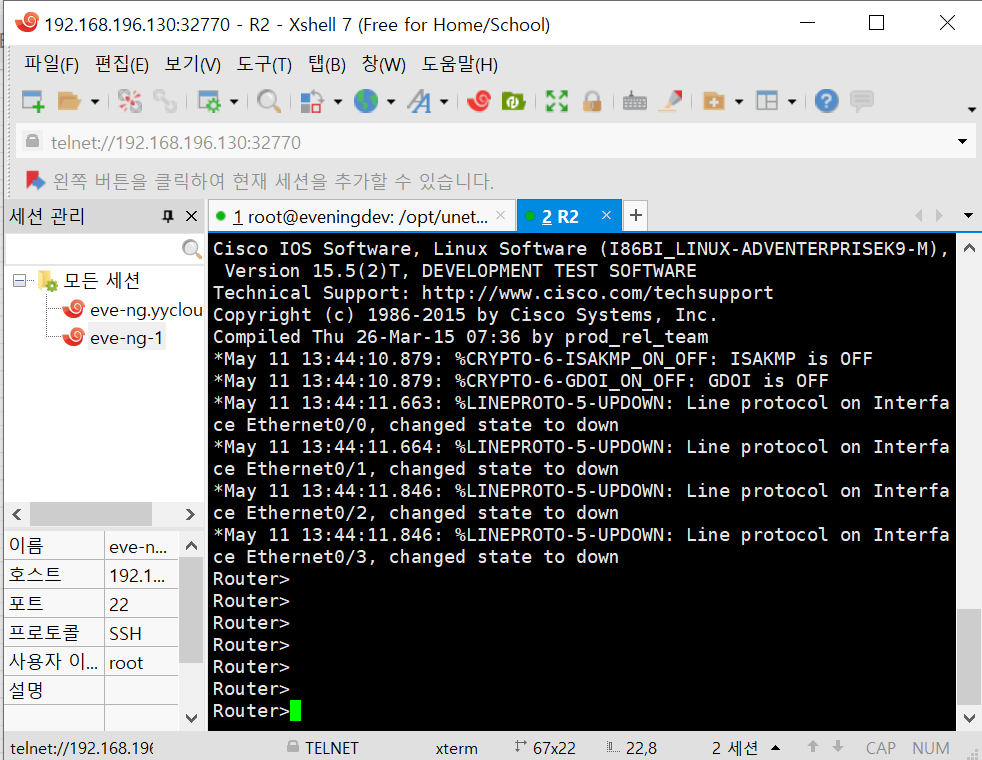Click the layout panes toolbar icon
Image resolution: width=982 pixels, height=760 pixels.
(767, 101)
